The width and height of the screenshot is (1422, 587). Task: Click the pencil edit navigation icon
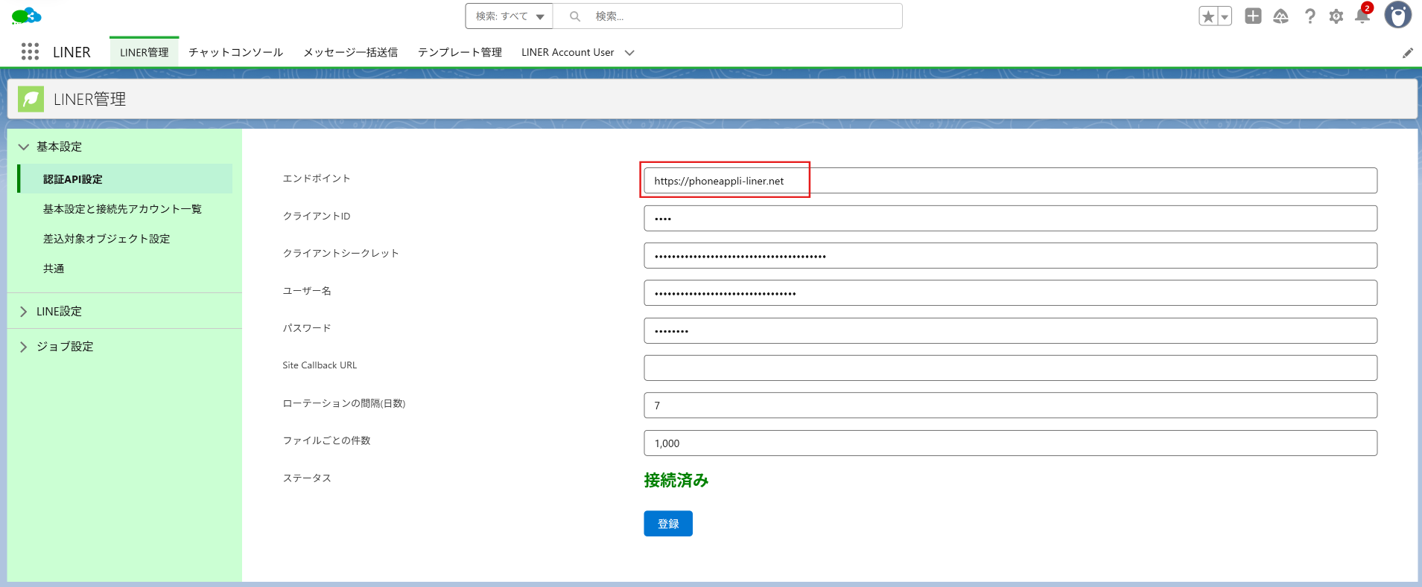(1408, 53)
